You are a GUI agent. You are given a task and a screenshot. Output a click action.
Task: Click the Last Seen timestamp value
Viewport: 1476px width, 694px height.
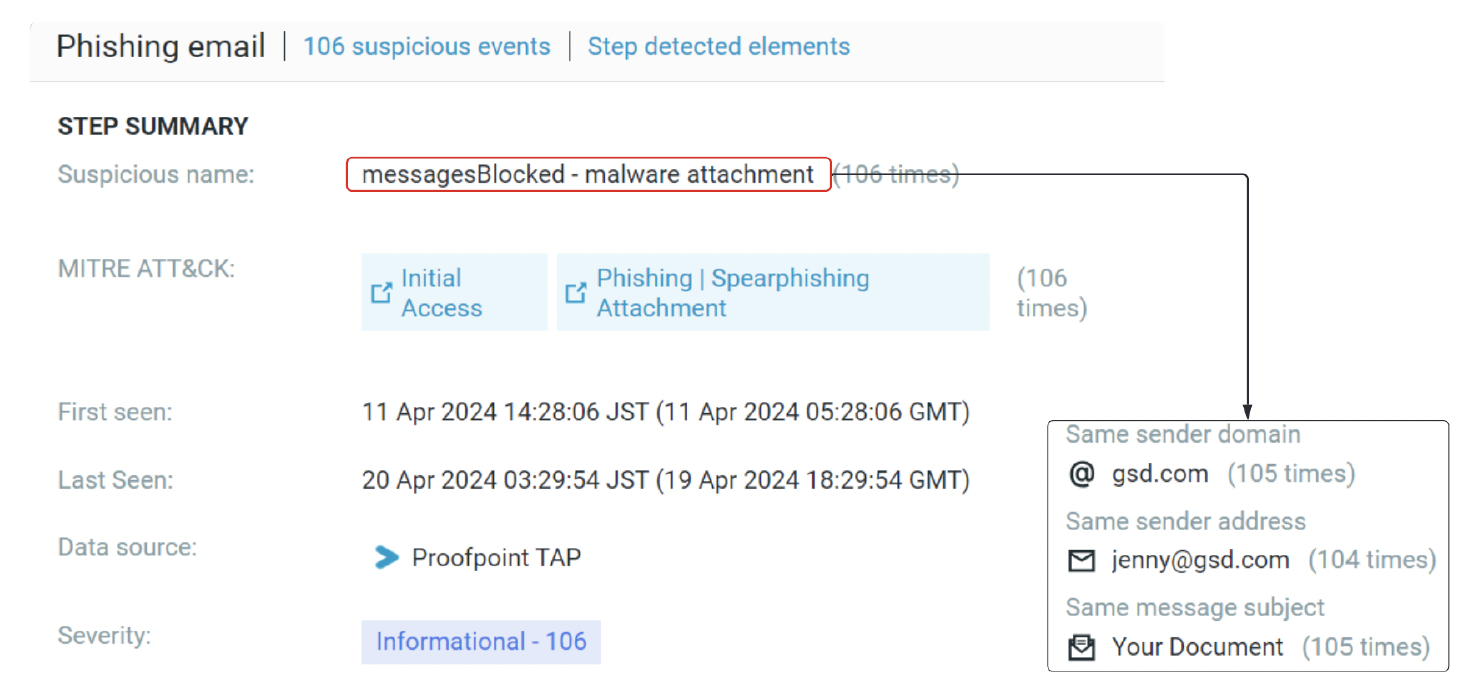point(665,481)
